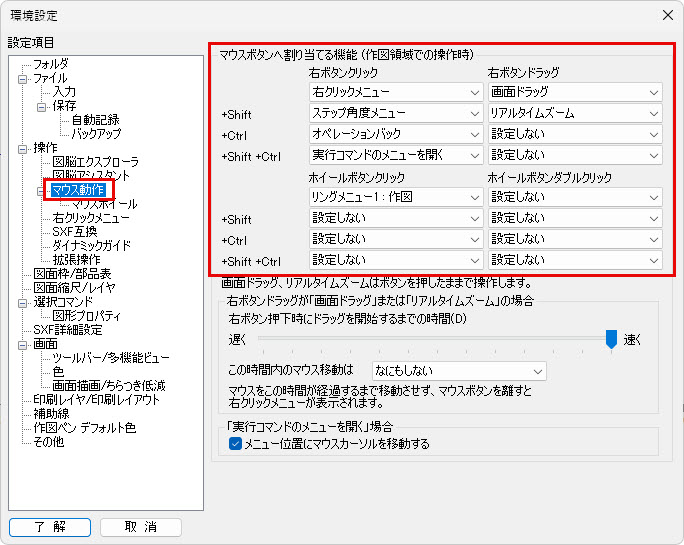684x545 pixels.
Task: Select ダイナミックガイド in the settings tree
Action: point(92,246)
